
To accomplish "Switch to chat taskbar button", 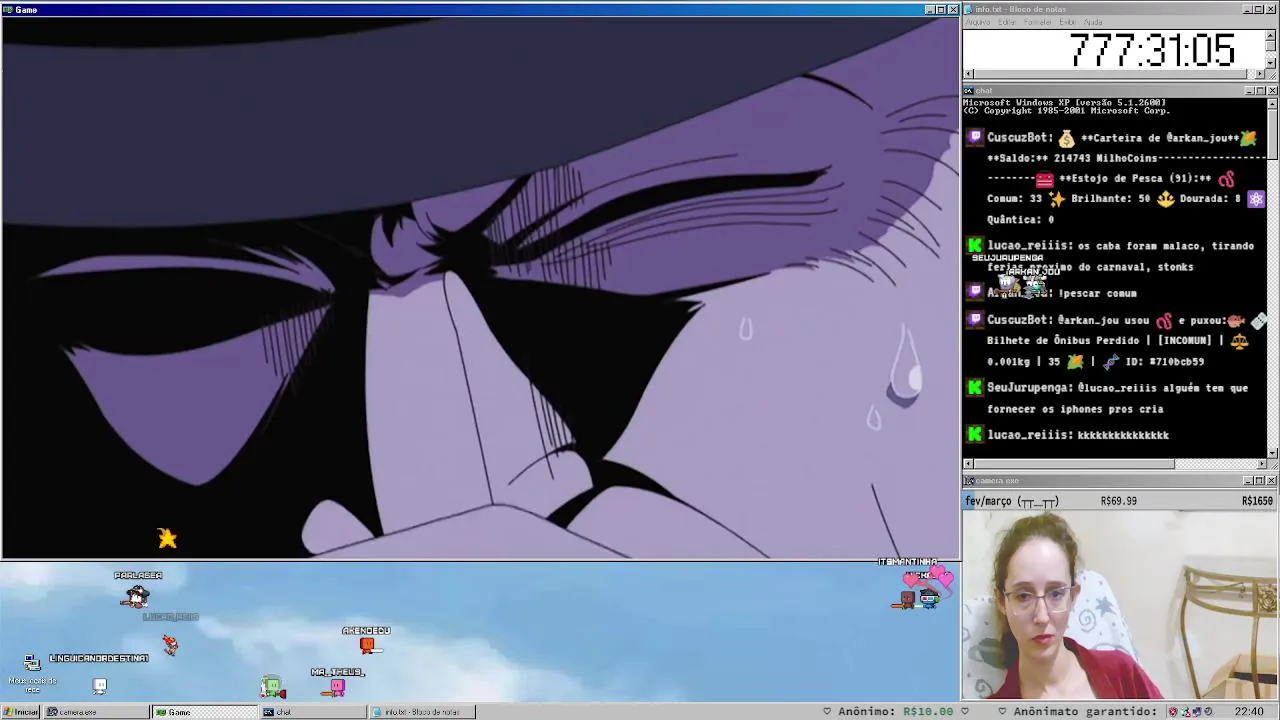I will tap(313, 712).
